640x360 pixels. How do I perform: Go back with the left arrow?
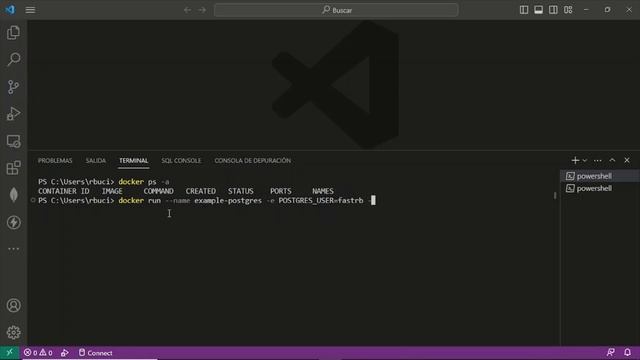tap(187, 10)
